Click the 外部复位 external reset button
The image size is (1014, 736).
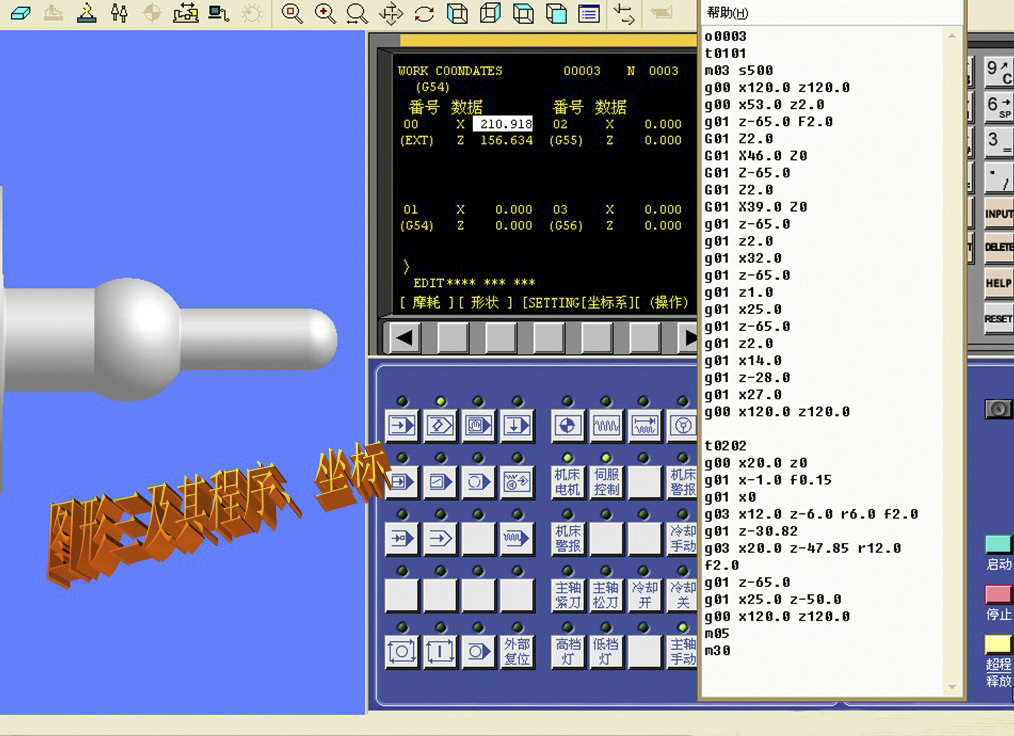click(517, 652)
